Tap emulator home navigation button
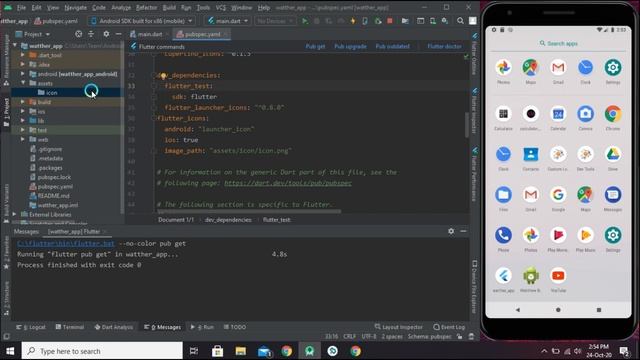The width and height of the screenshot is (640, 360). (x=558, y=310)
